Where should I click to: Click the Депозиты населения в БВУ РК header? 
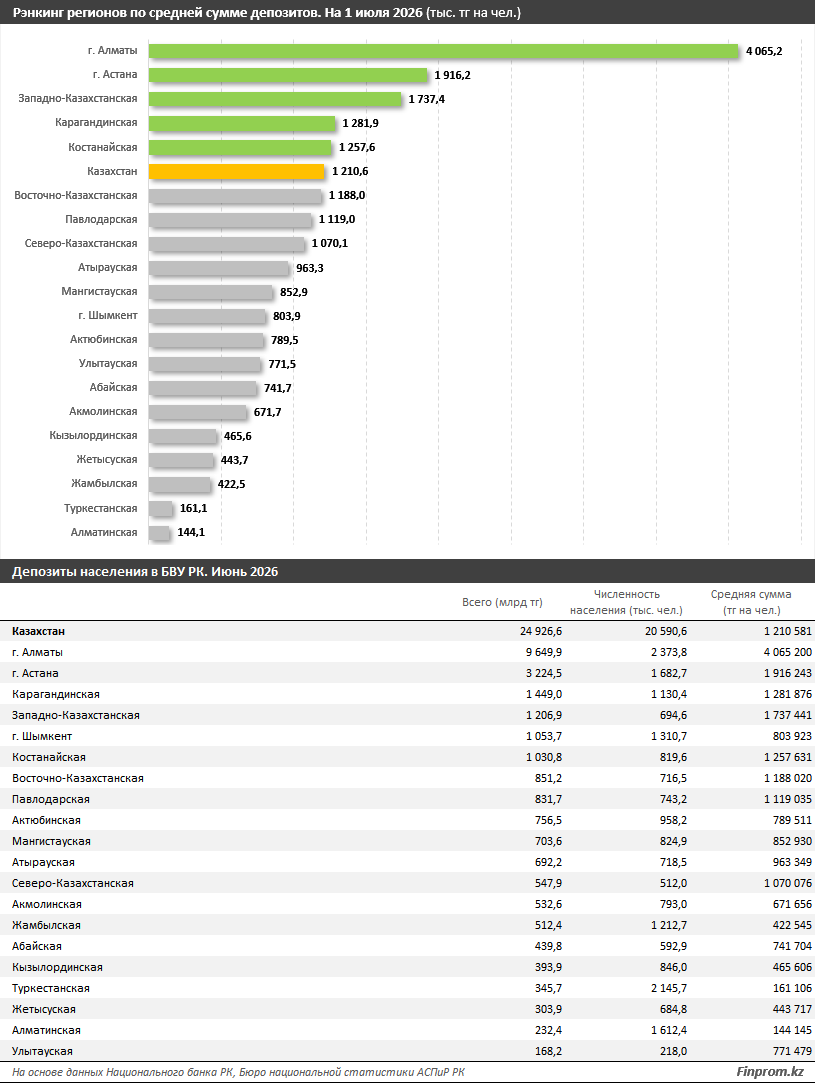tap(145, 572)
